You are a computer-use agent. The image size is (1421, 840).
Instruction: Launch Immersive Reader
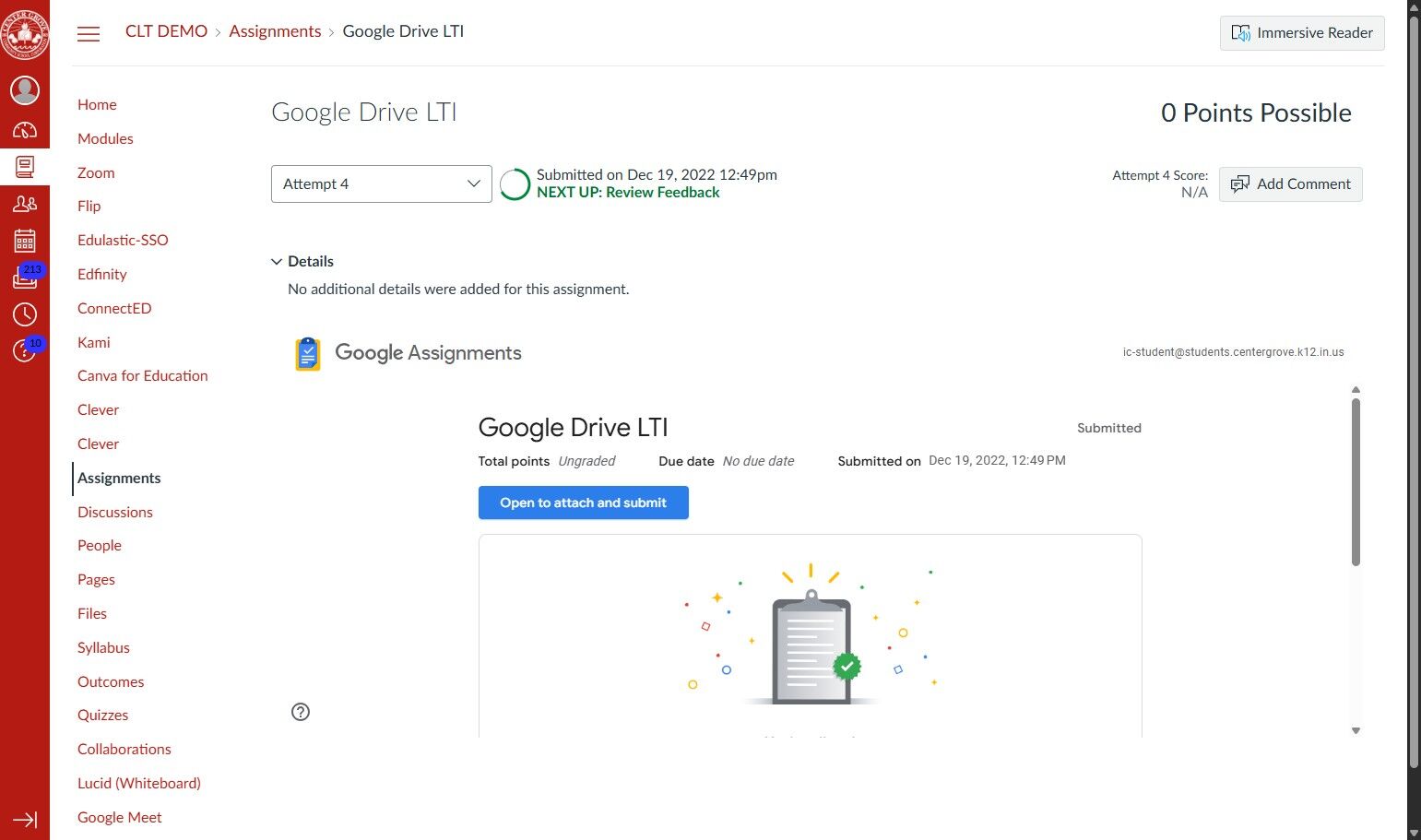(1301, 32)
